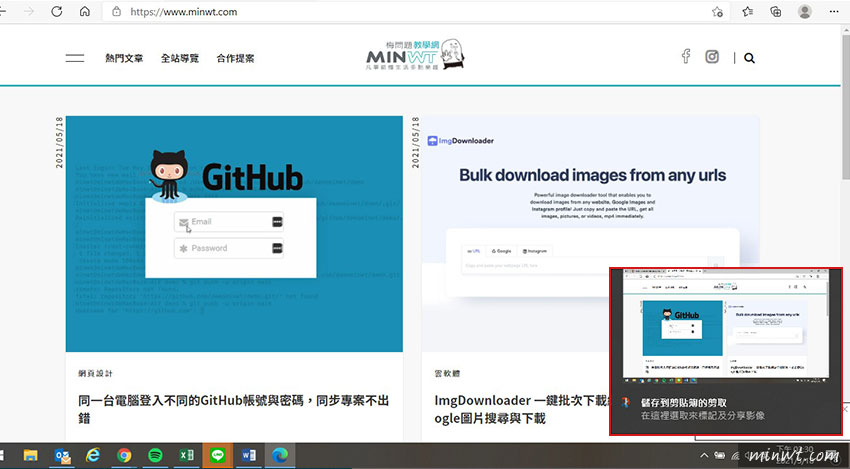Click the browser Refresh button
Viewport: 850px width, 469px height.
57,11
